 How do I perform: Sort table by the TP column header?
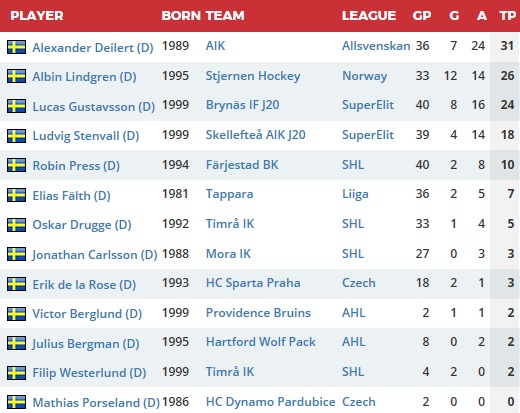507,16
